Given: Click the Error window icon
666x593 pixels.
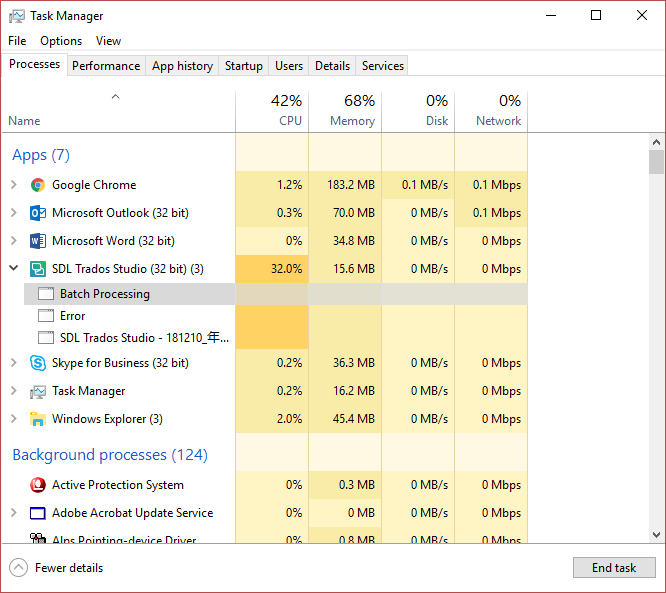Looking at the screenshot, I should point(46,316).
